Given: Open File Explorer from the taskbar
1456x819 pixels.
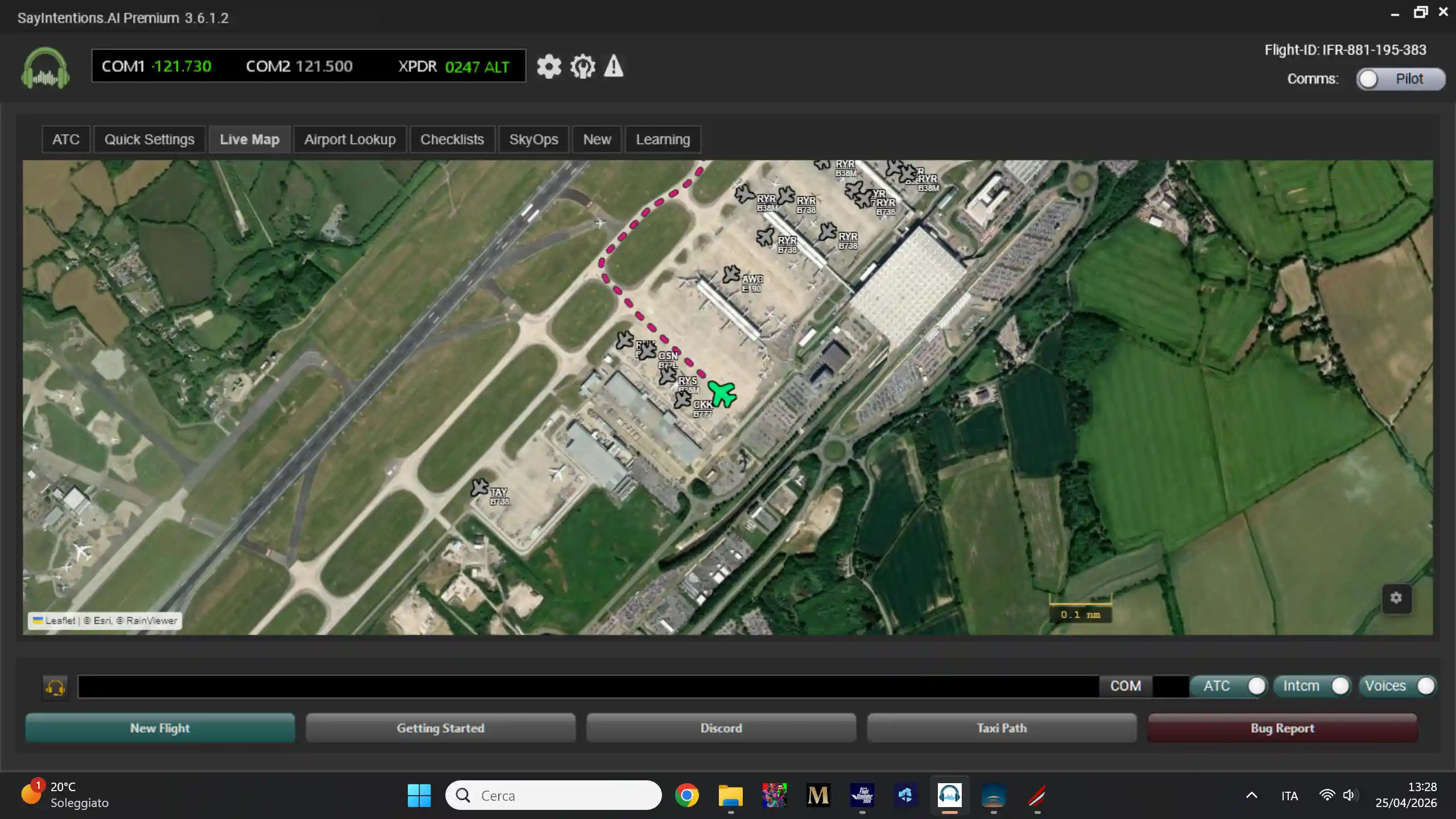Looking at the screenshot, I should coord(731,795).
